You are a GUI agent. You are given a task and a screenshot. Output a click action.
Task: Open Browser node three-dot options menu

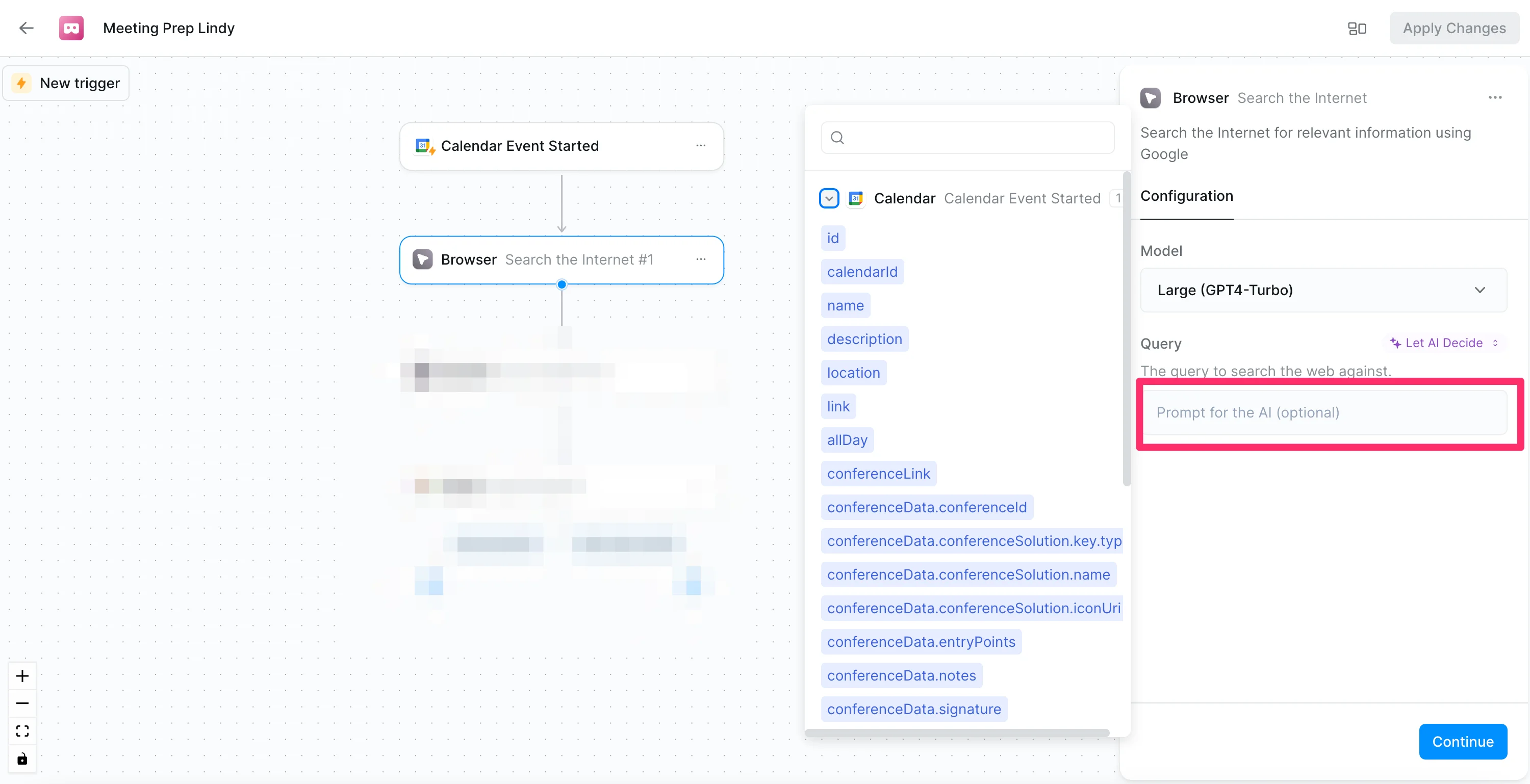coord(701,259)
